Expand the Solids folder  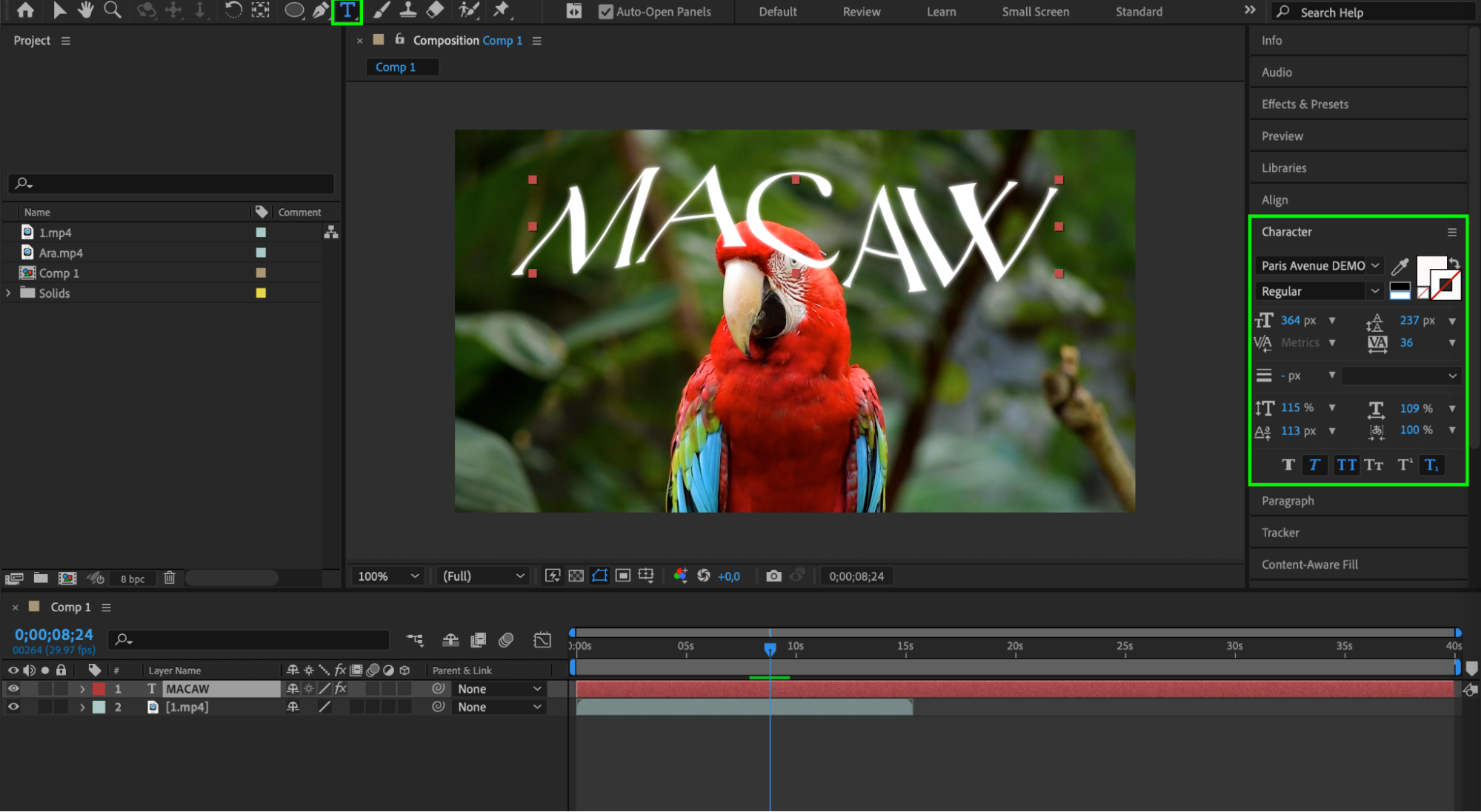(8, 293)
